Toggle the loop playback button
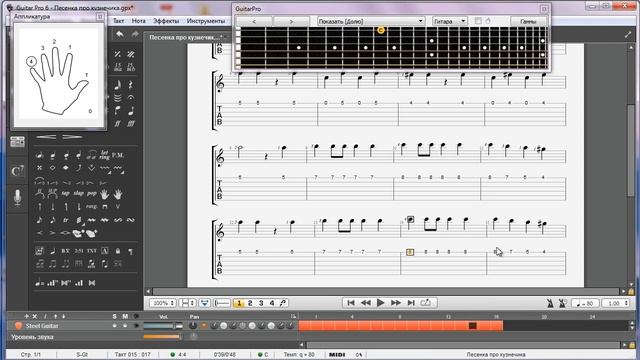The height and width of the screenshot is (360, 640). 425,303
